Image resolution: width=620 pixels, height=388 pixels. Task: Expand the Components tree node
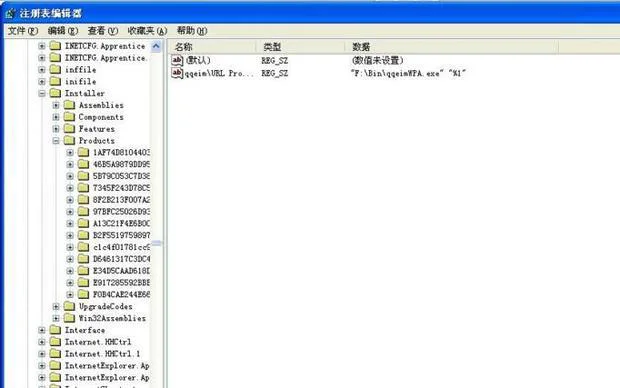click(x=56, y=117)
